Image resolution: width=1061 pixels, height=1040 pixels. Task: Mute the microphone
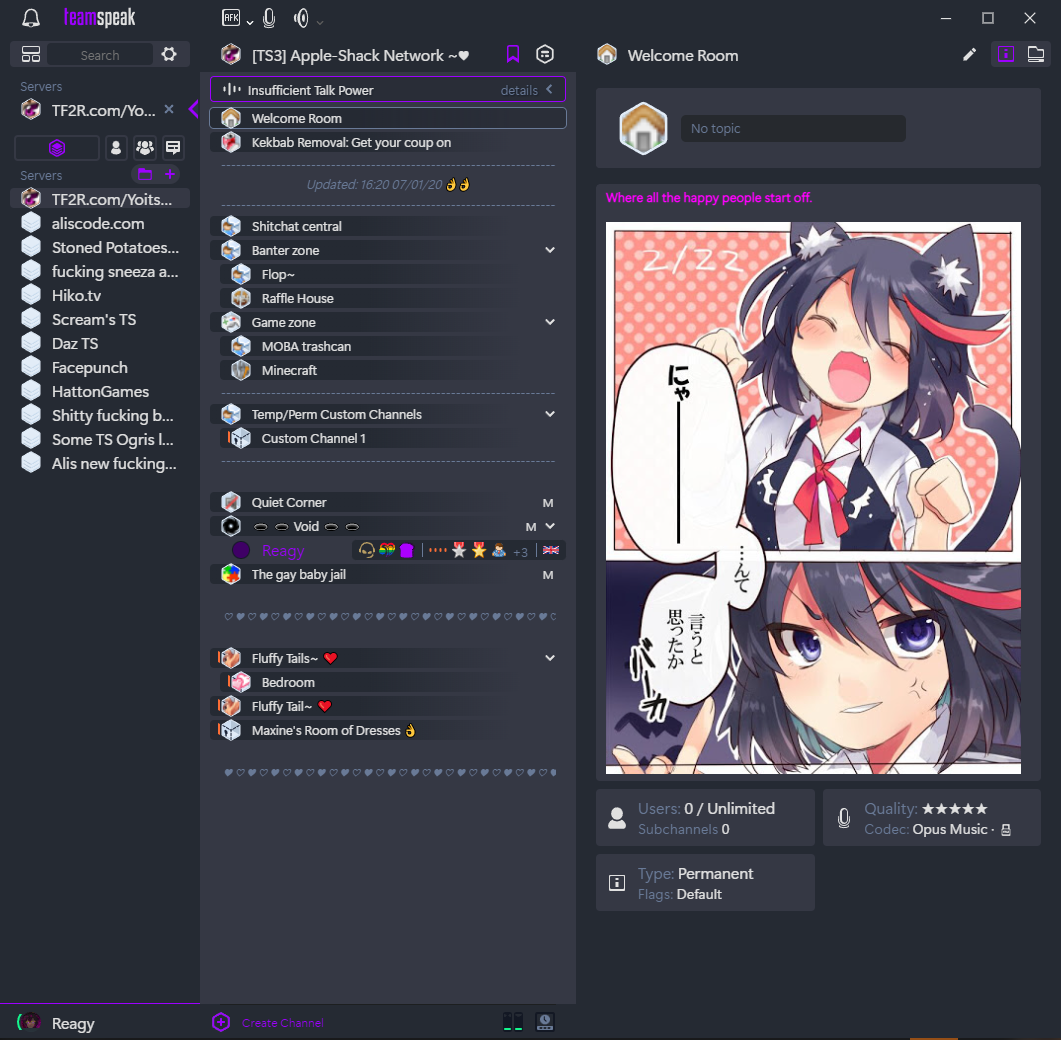269,18
